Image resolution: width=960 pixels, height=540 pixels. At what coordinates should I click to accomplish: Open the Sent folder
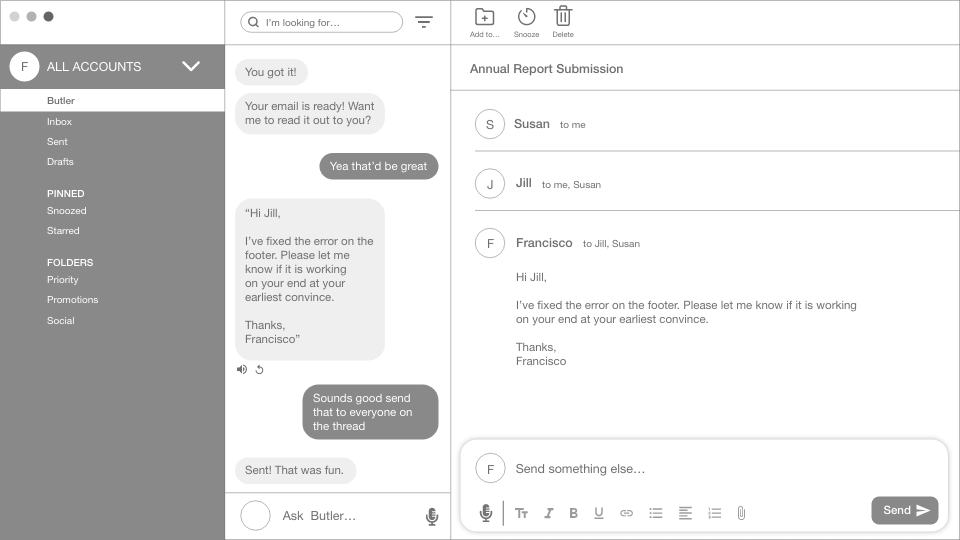click(x=57, y=141)
